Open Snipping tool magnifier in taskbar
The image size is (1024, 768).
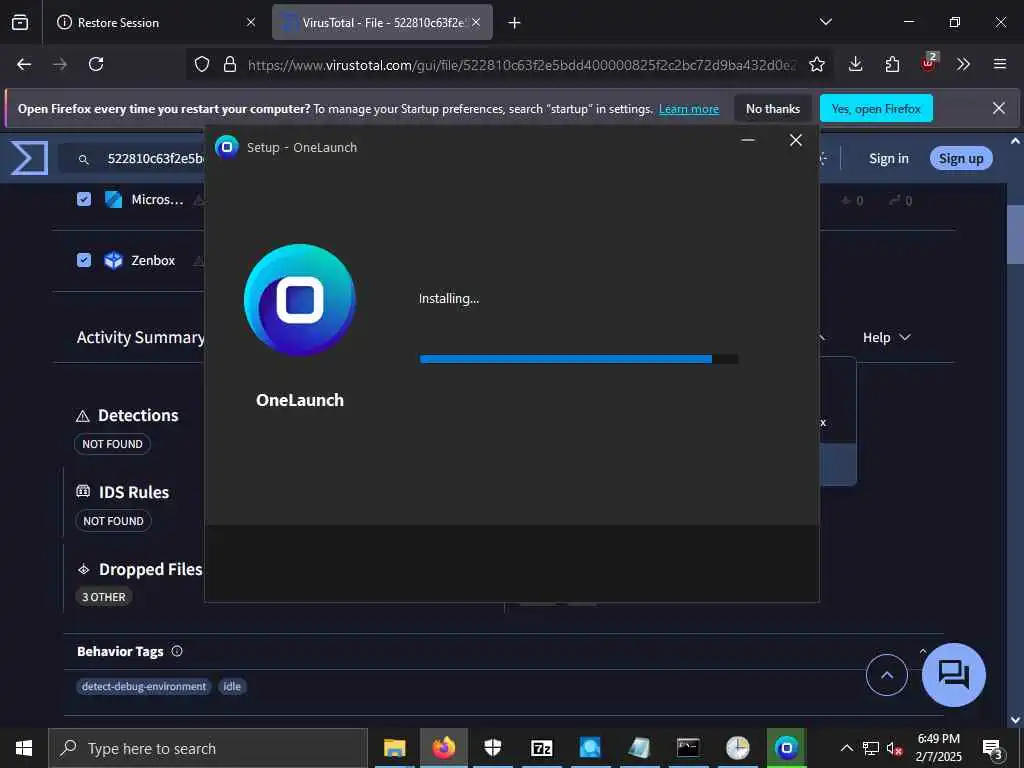coord(590,748)
